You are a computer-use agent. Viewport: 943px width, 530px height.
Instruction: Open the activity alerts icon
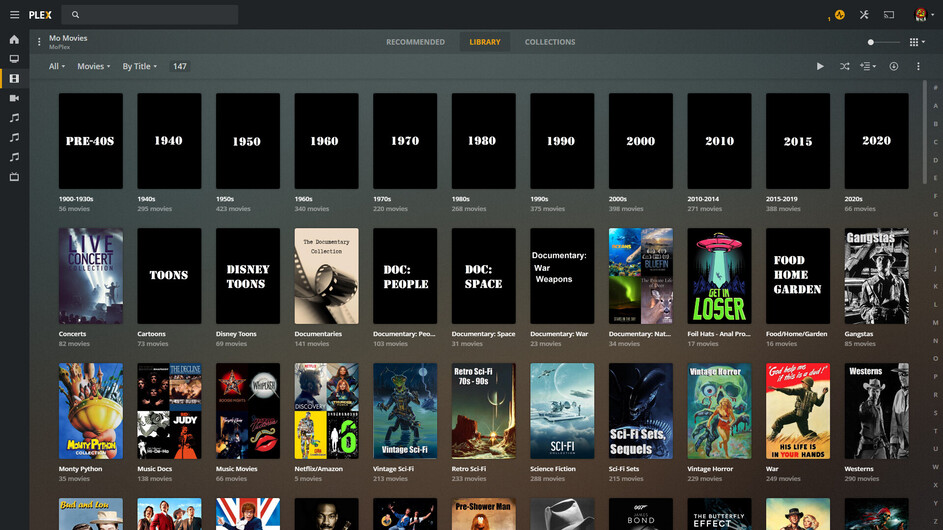click(840, 15)
